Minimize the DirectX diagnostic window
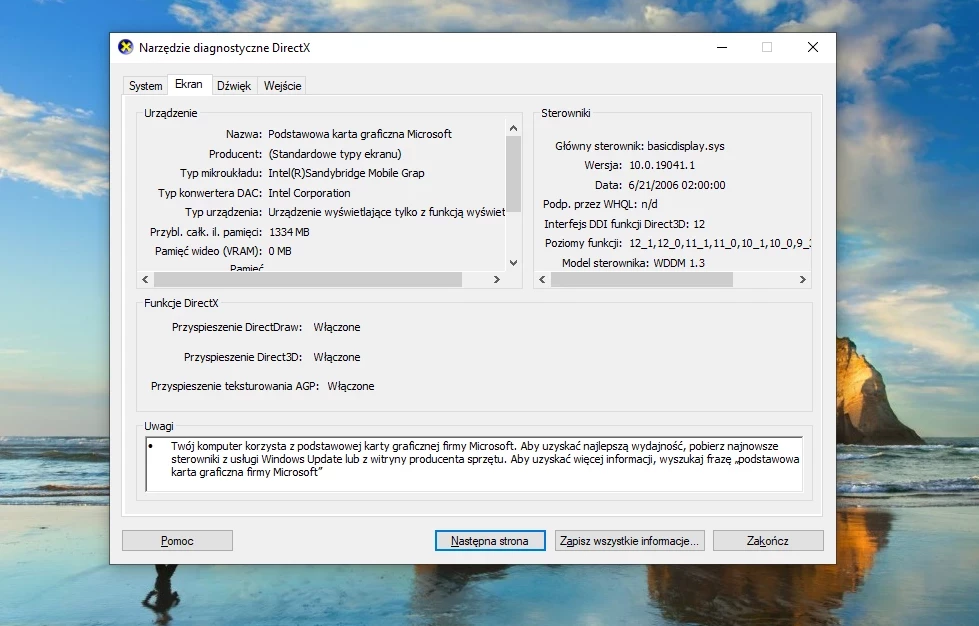Screen dimensions: 979x626 722,47
